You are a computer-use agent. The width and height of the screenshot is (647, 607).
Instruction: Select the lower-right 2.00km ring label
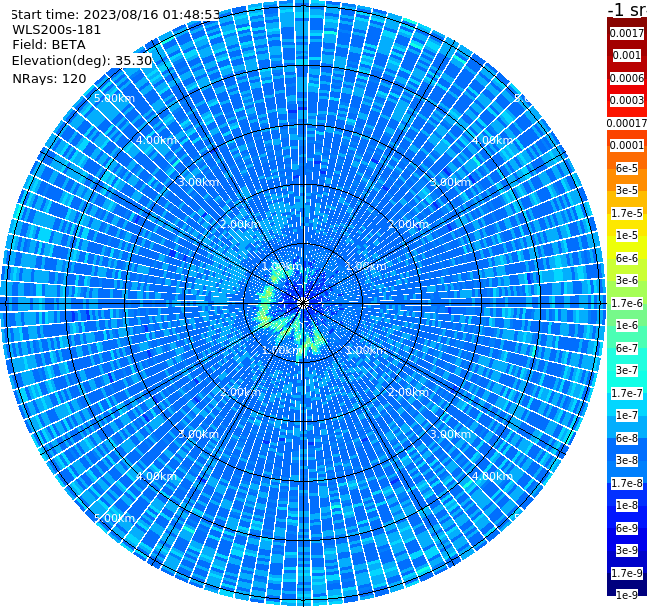click(x=408, y=392)
